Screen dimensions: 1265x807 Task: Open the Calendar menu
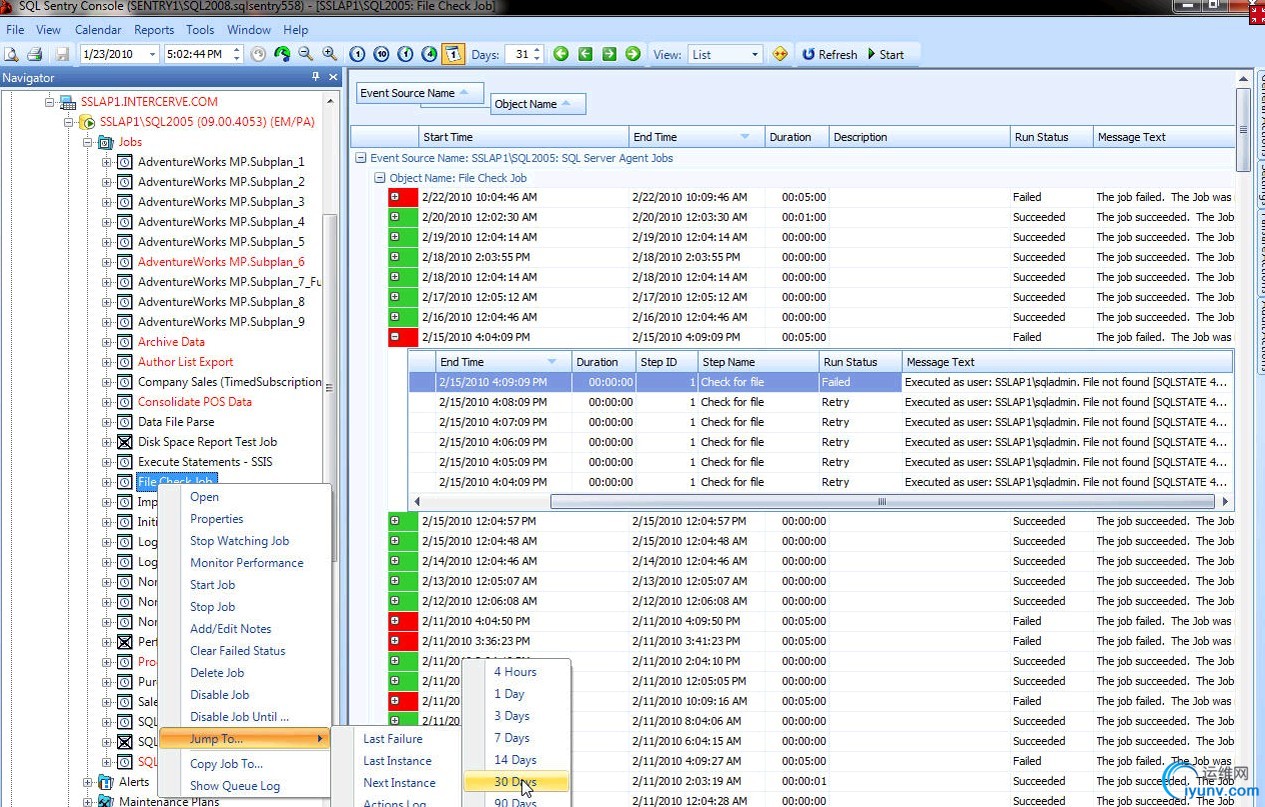[98, 30]
